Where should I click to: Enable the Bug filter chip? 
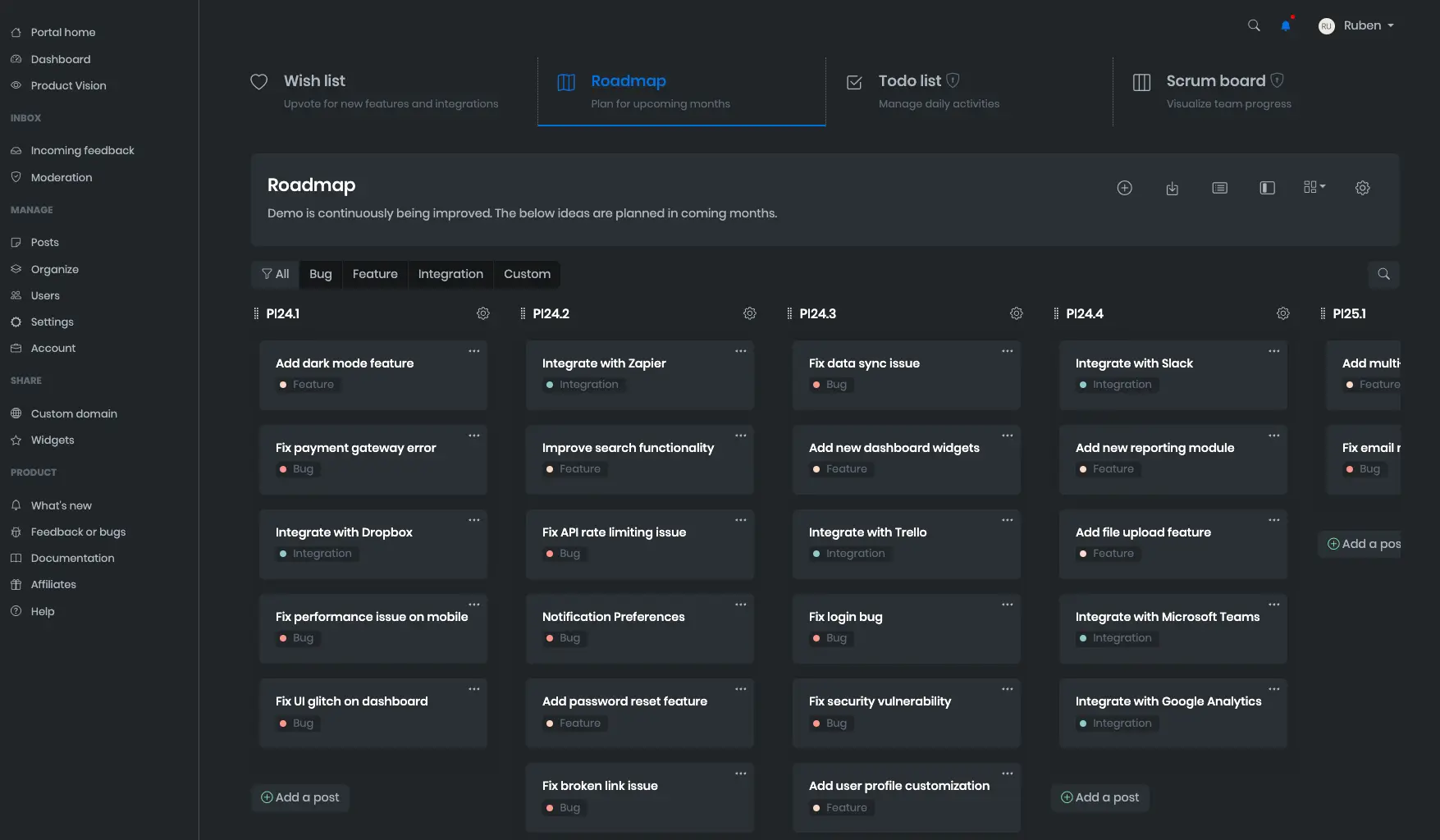320,274
